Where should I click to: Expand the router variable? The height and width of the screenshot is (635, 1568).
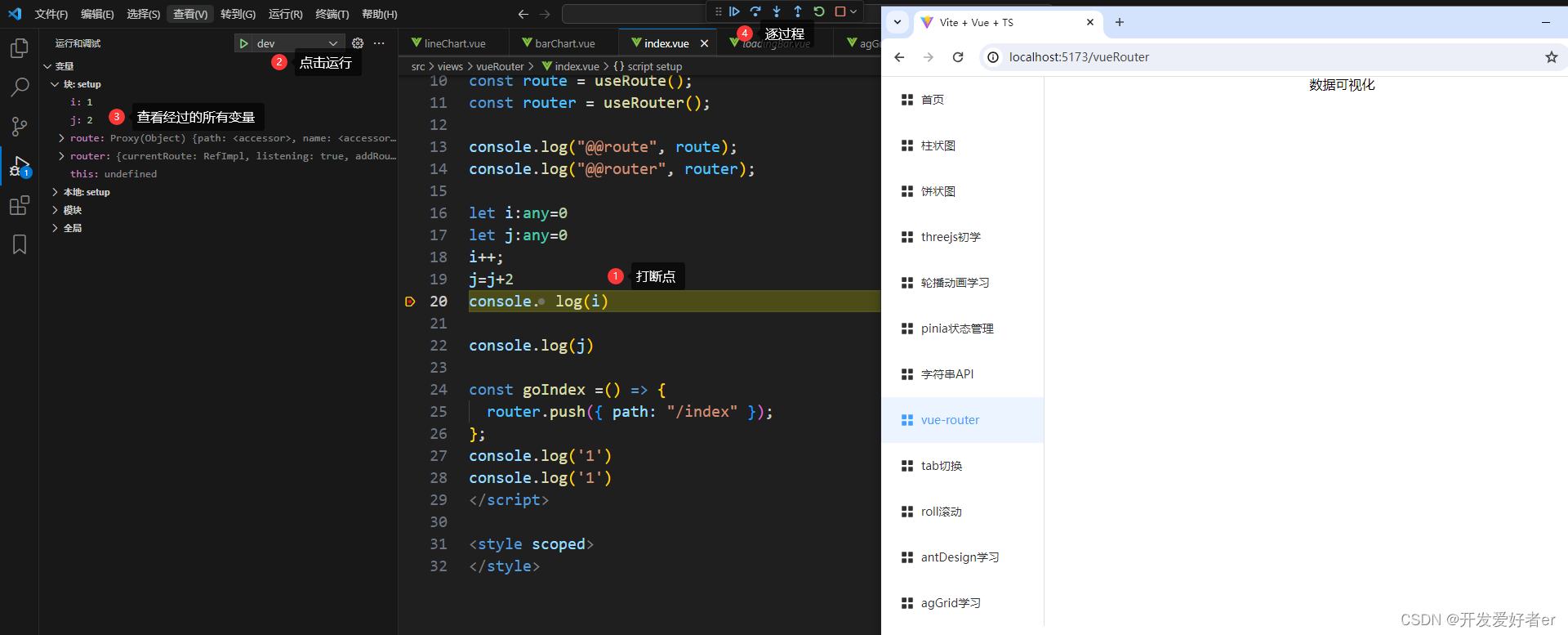coord(61,156)
